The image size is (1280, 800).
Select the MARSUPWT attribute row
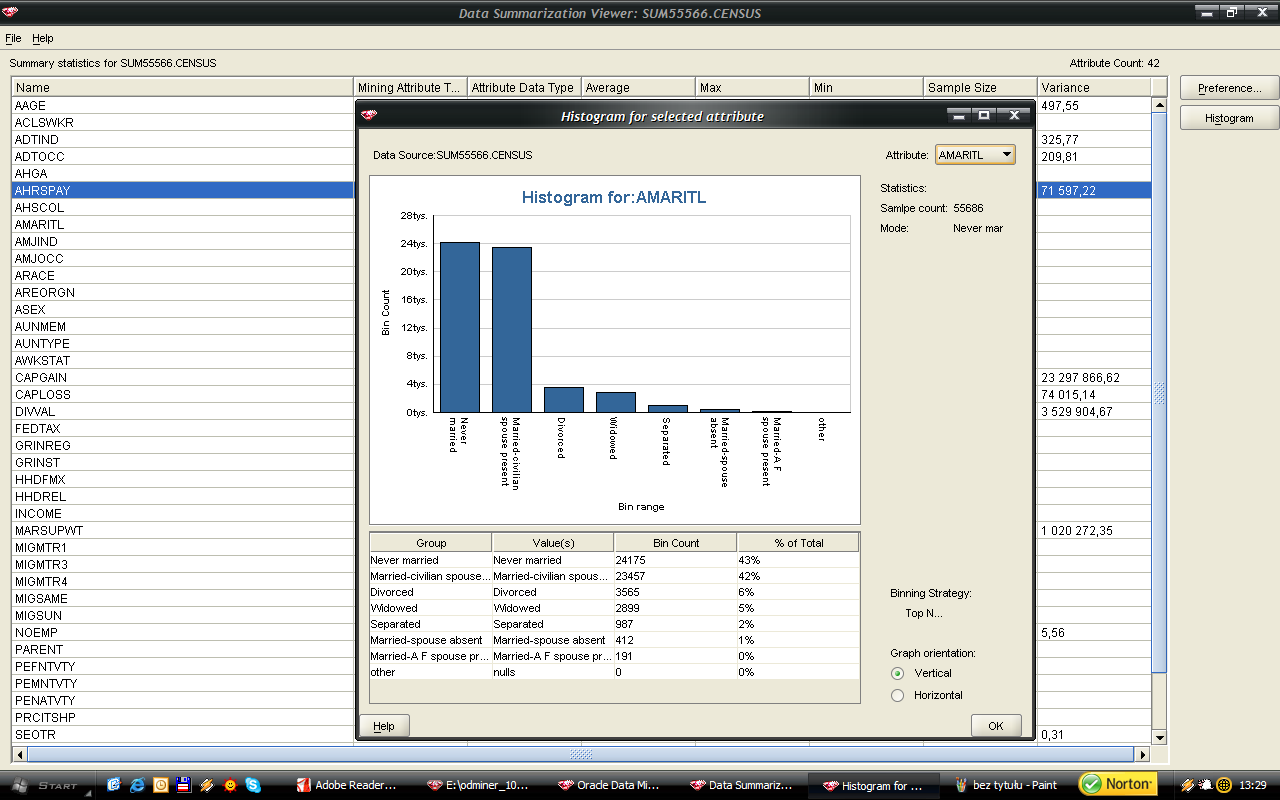coord(183,530)
